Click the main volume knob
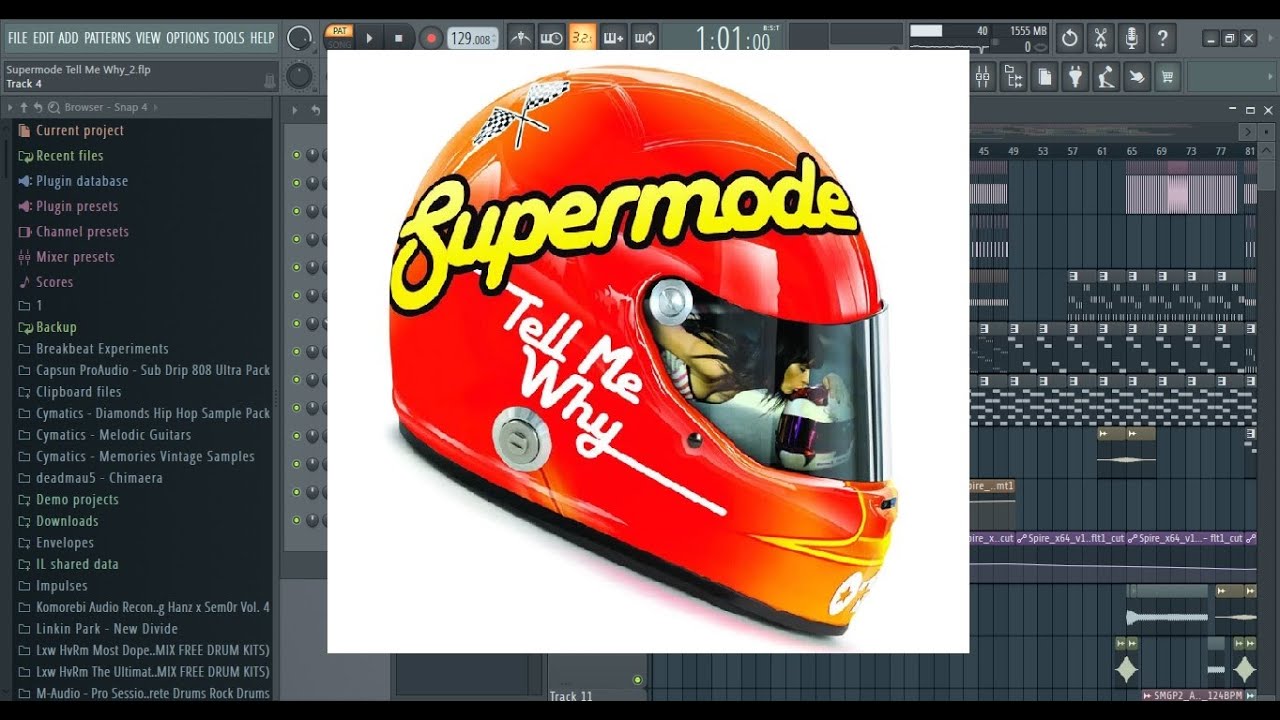Screen dimensions: 1280x720 pos(299,39)
